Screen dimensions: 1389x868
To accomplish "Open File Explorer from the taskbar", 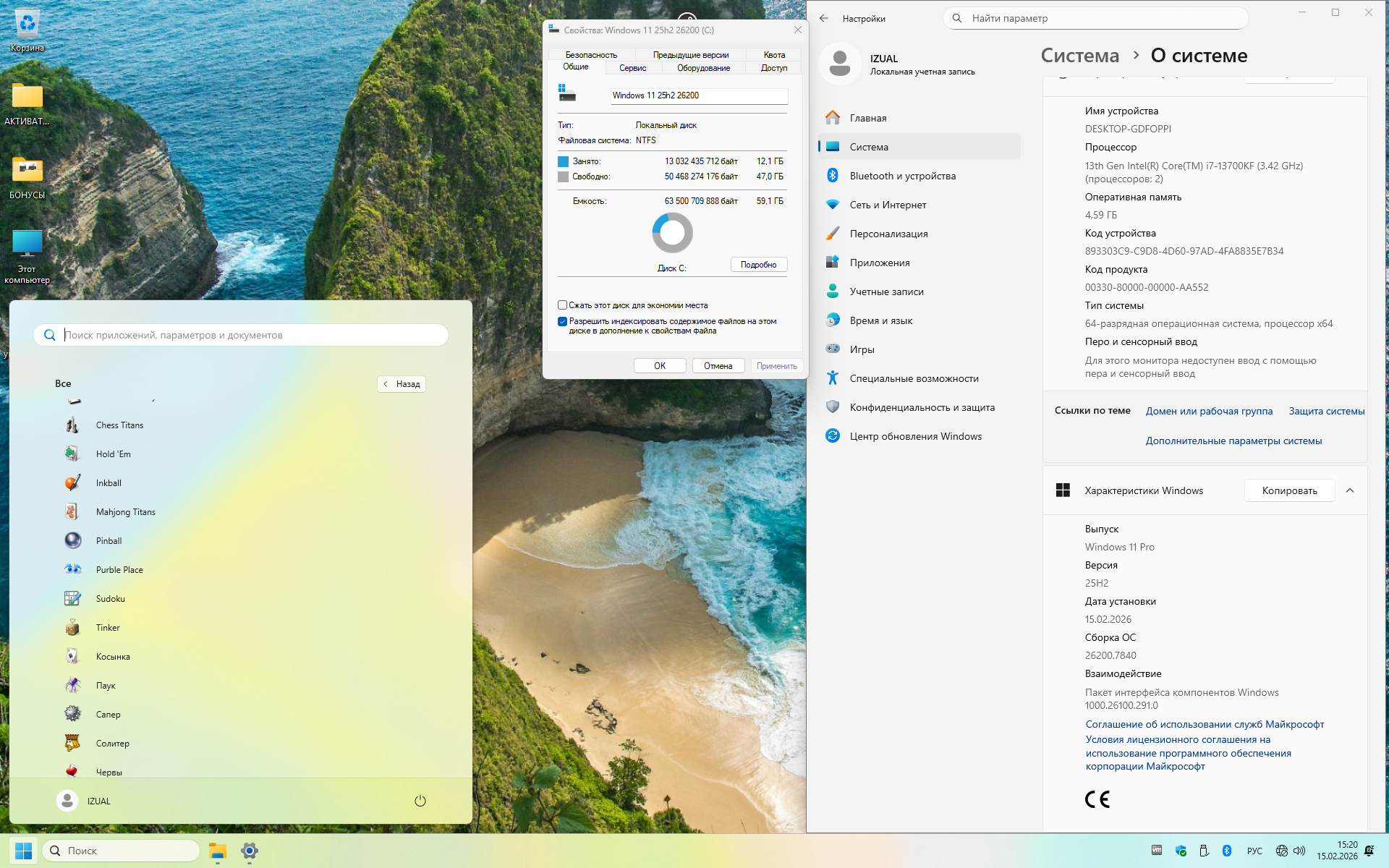I will [218, 851].
